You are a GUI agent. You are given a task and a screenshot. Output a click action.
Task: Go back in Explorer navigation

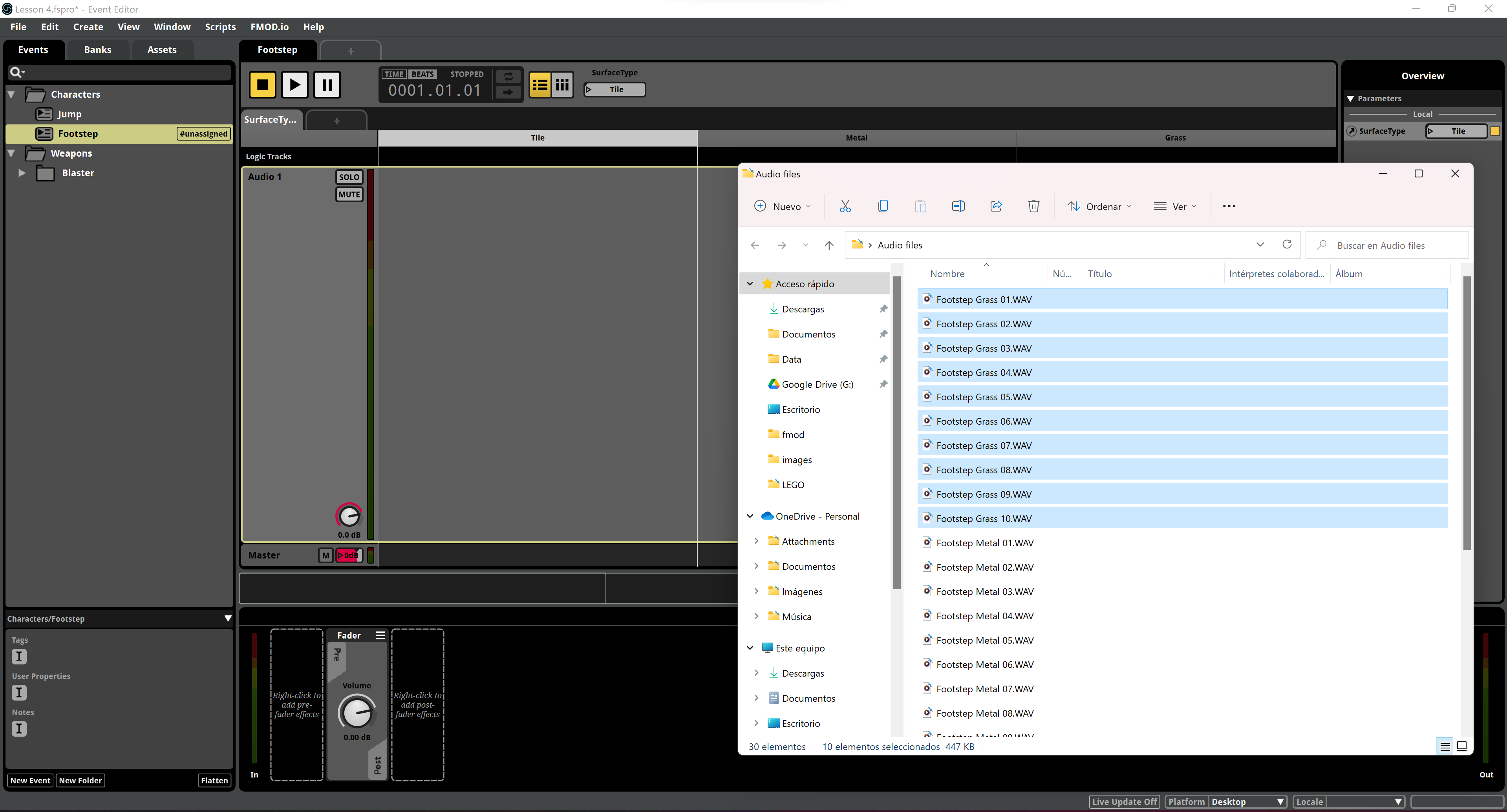[755, 245]
